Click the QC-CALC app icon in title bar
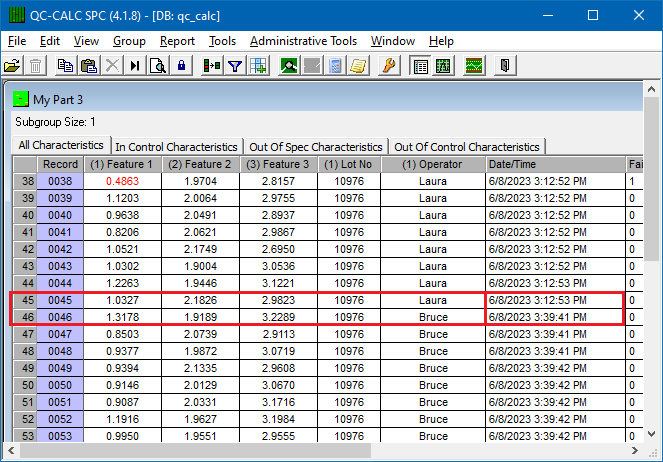This screenshot has width=663, height=462. click(x=17, y=15)
